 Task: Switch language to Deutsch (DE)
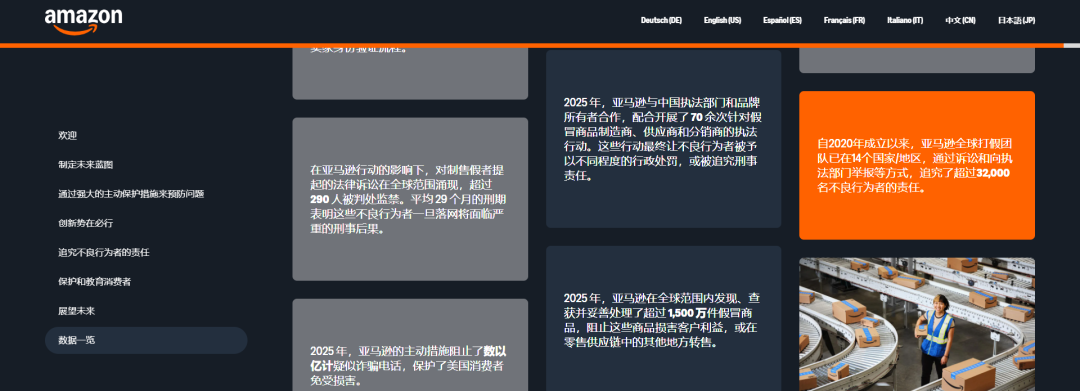661,21
